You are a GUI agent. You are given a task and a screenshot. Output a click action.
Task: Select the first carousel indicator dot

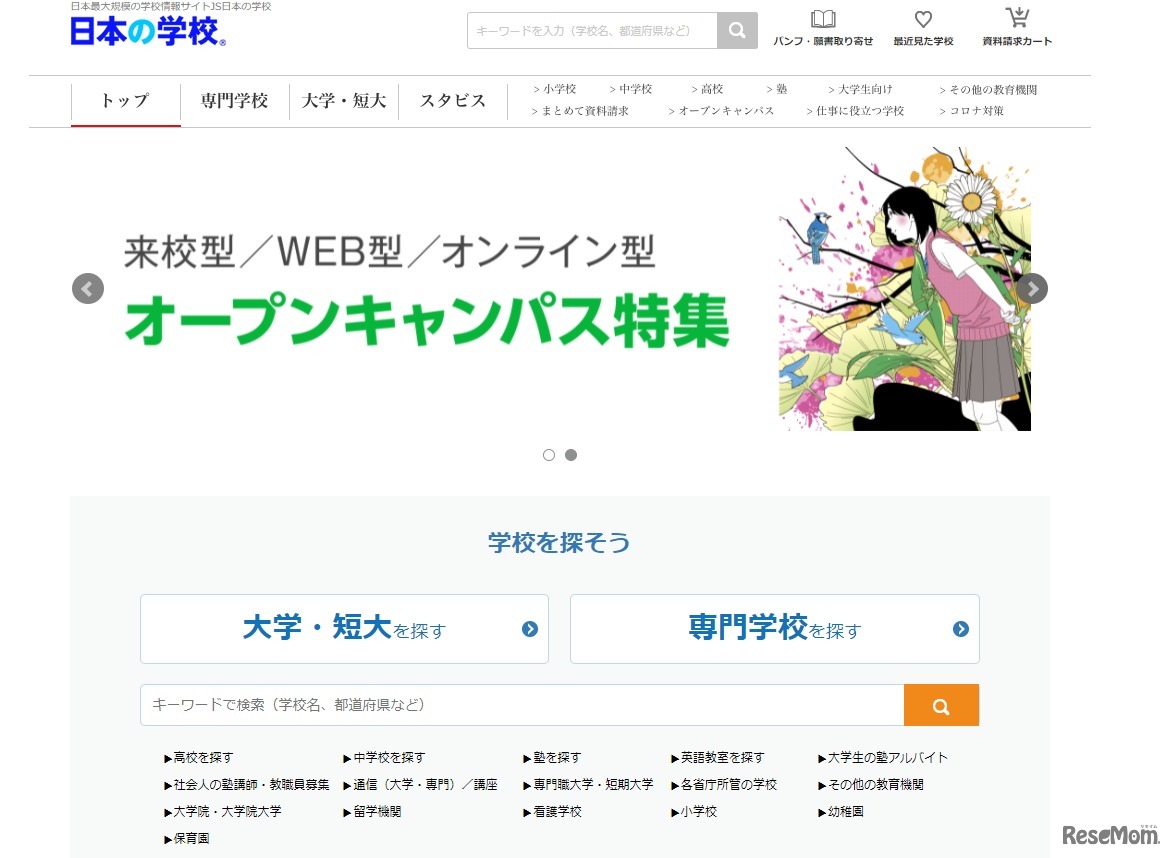coord(549,455)
